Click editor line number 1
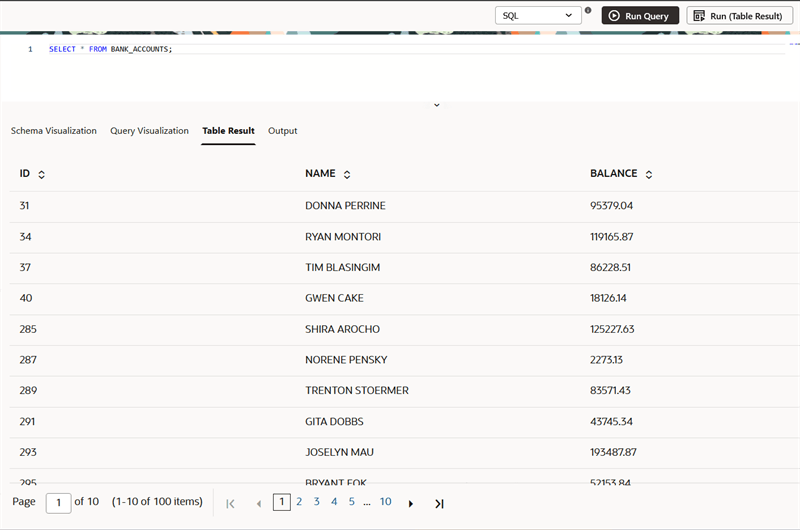The image size is (800, 530). pos(30,49)
